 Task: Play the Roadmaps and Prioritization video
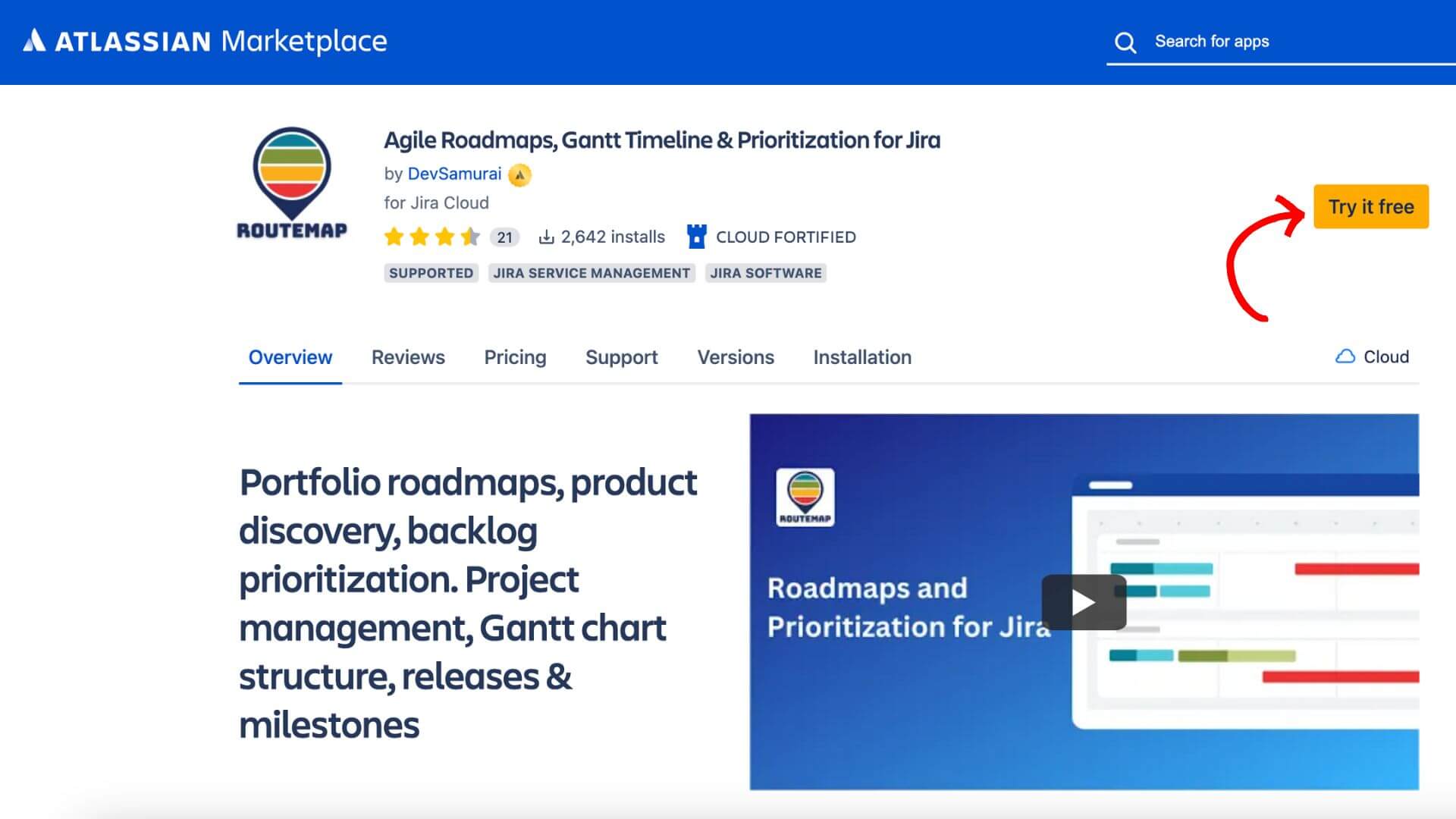(x=1083, y=602)
